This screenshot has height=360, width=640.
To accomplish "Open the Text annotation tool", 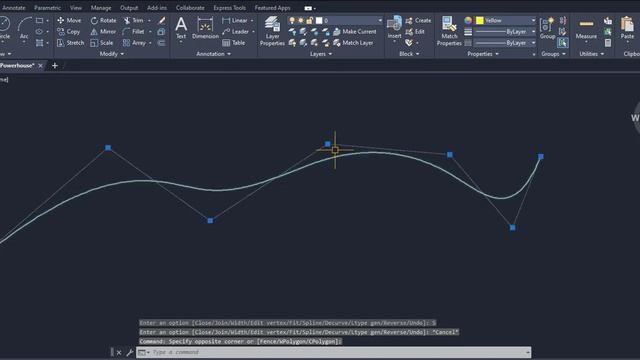I will 181,28.
